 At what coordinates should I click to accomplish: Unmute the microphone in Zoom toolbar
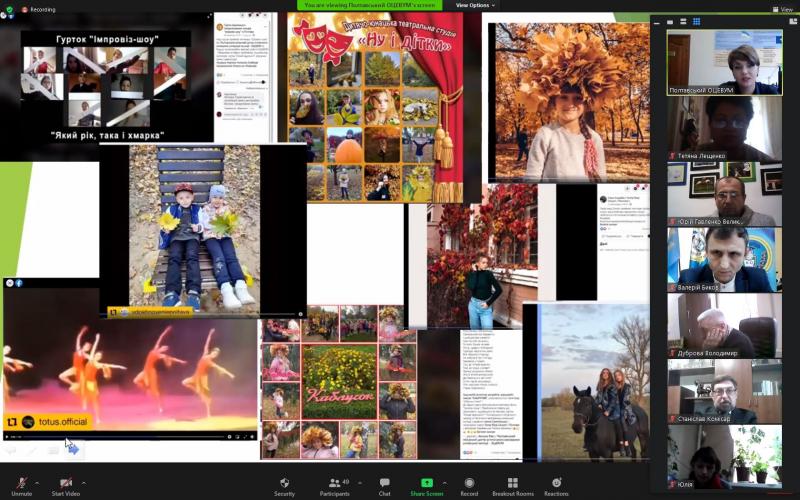click(21, 486)
